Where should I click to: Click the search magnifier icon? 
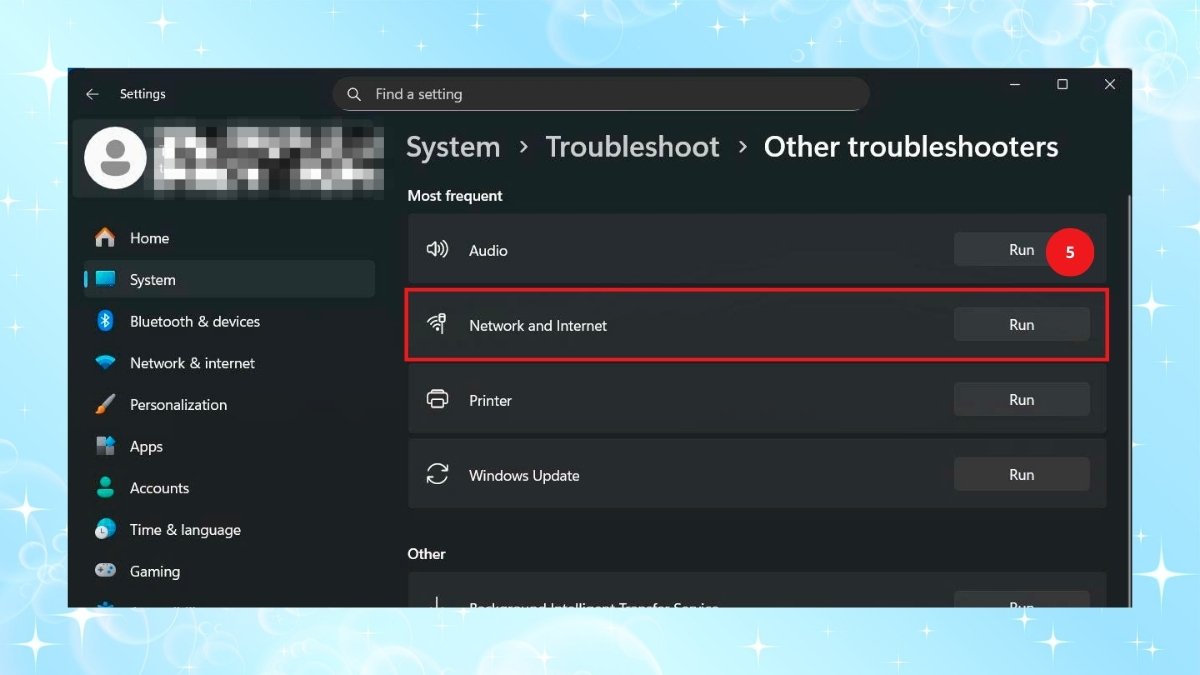point(353,93)
